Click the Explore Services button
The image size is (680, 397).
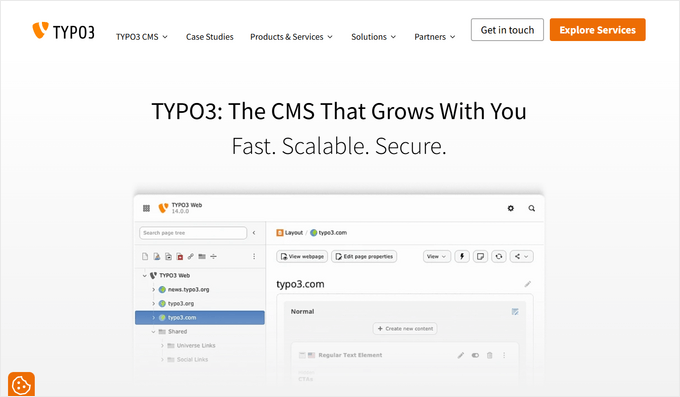pyautogui.click(x=598, y=30)
